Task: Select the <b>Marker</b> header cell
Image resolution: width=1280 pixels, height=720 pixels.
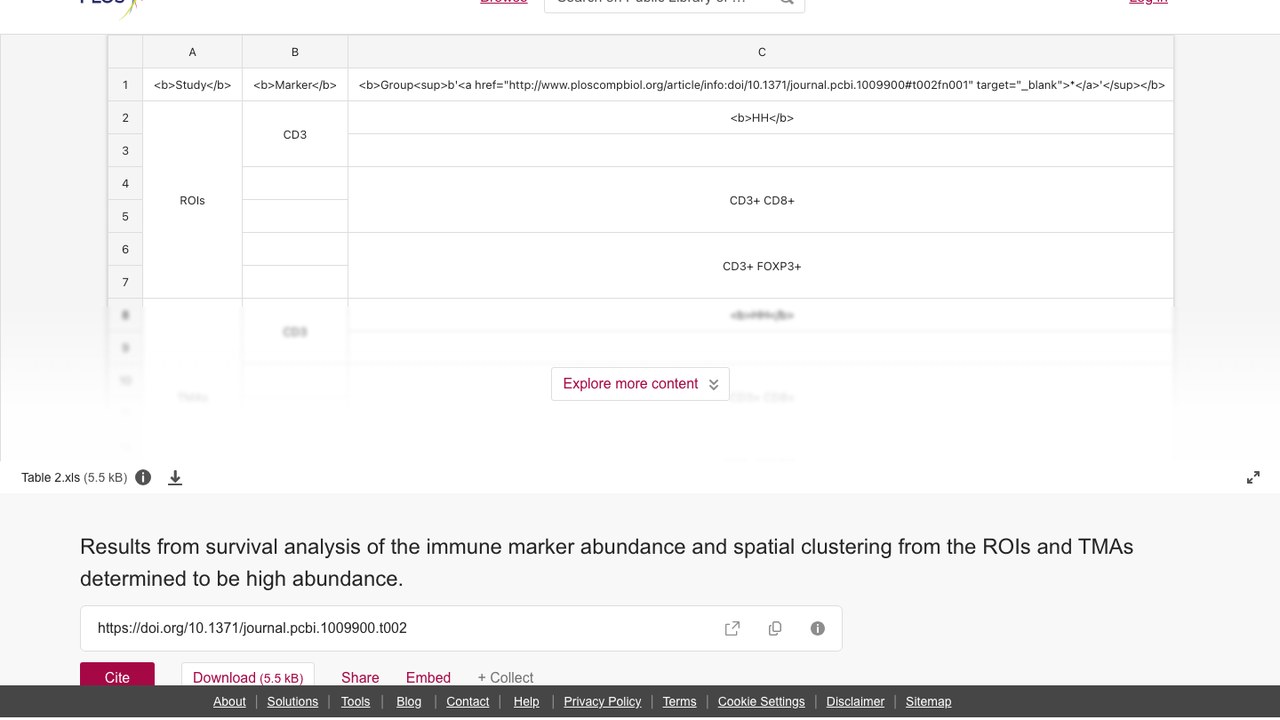Action: pos(295,85)
